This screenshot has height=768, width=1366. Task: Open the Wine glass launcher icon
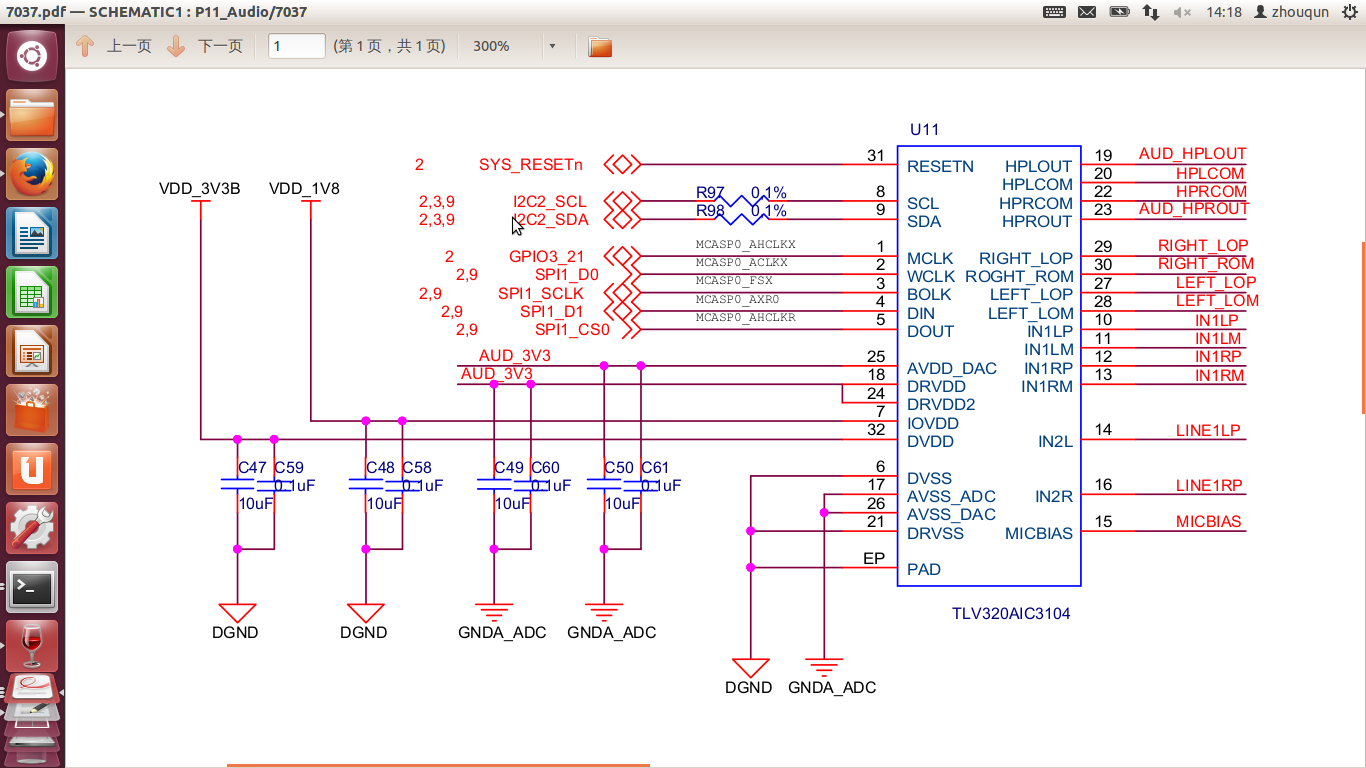click(x=32, y=644)
